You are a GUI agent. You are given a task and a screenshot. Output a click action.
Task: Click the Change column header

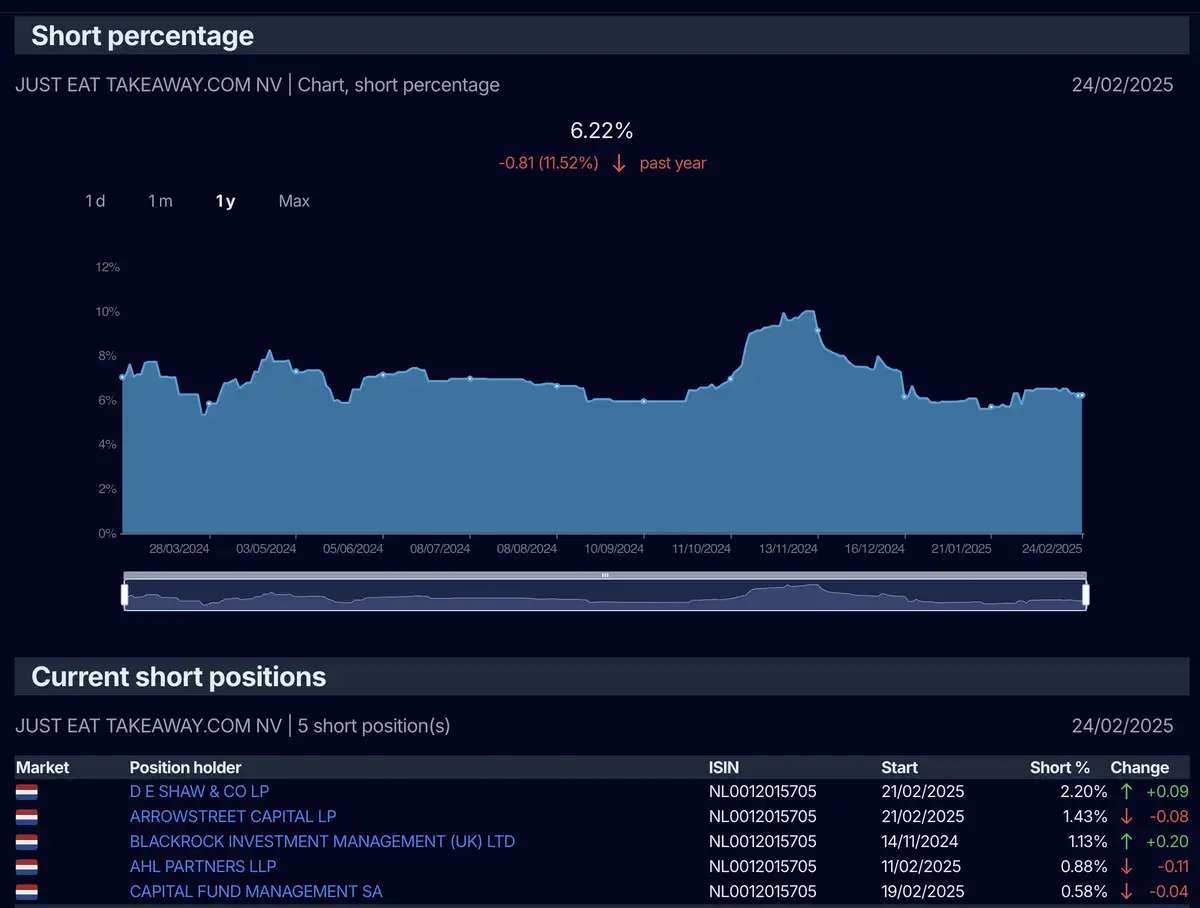click(1140, 767)
